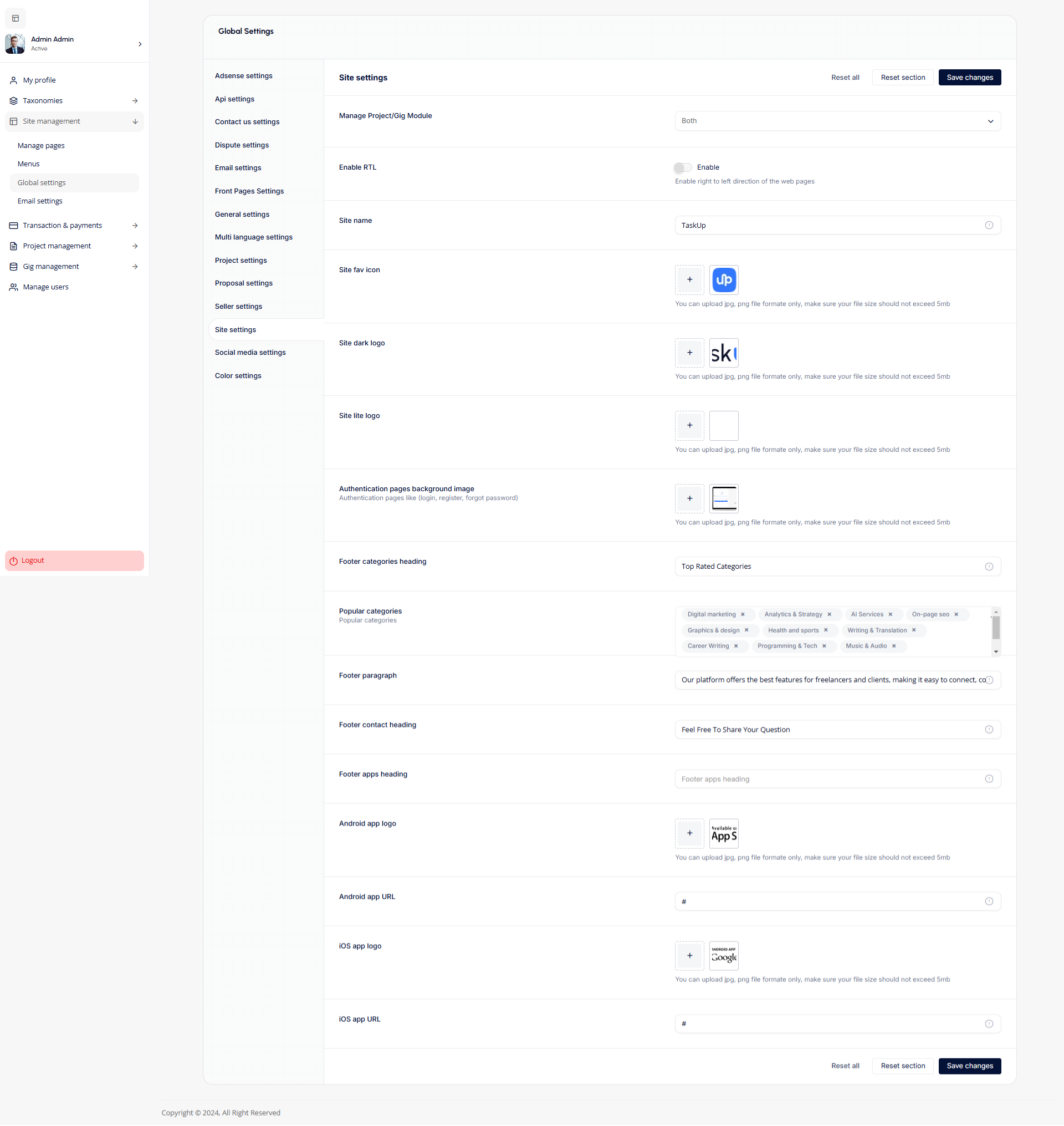Click the sidebar collapse icon at top left

(16, 18)
